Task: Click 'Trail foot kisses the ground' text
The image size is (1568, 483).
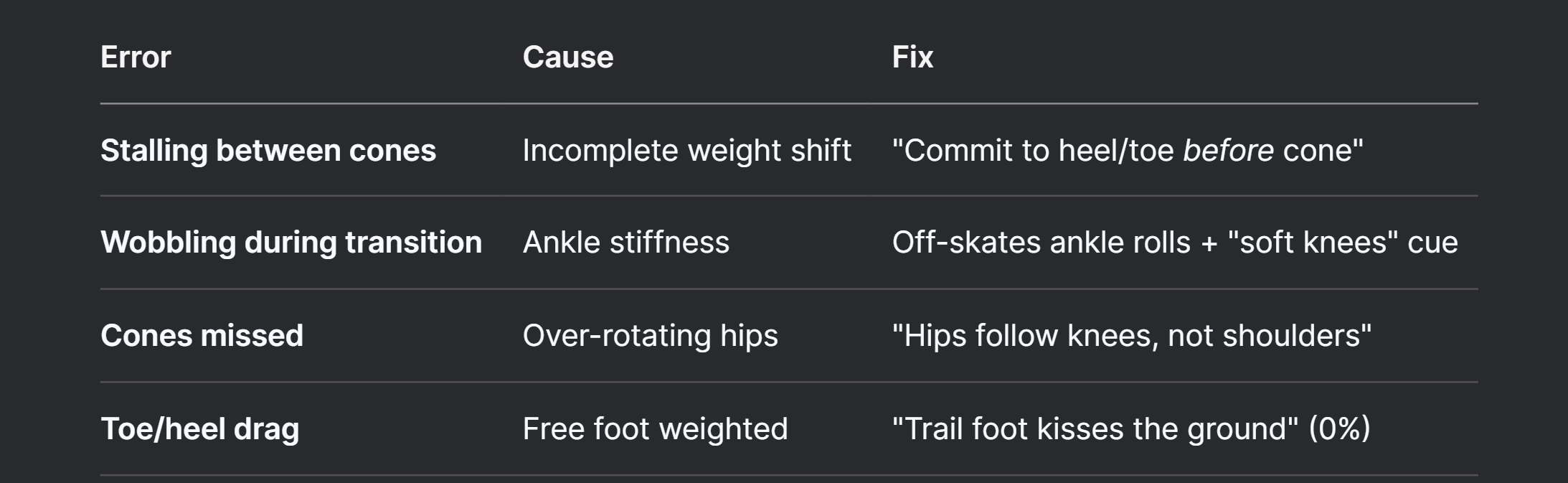Action: [x=1095, y=429]
